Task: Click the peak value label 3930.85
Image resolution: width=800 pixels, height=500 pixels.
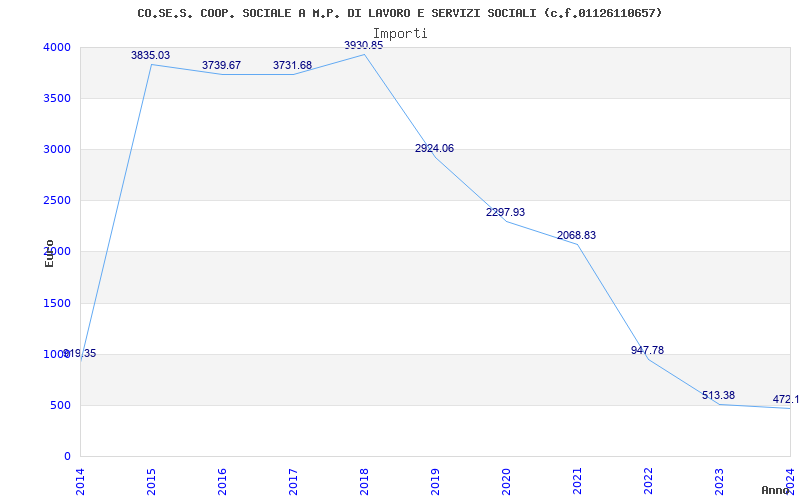Action: pyautogui.click(x=363, y=45)
